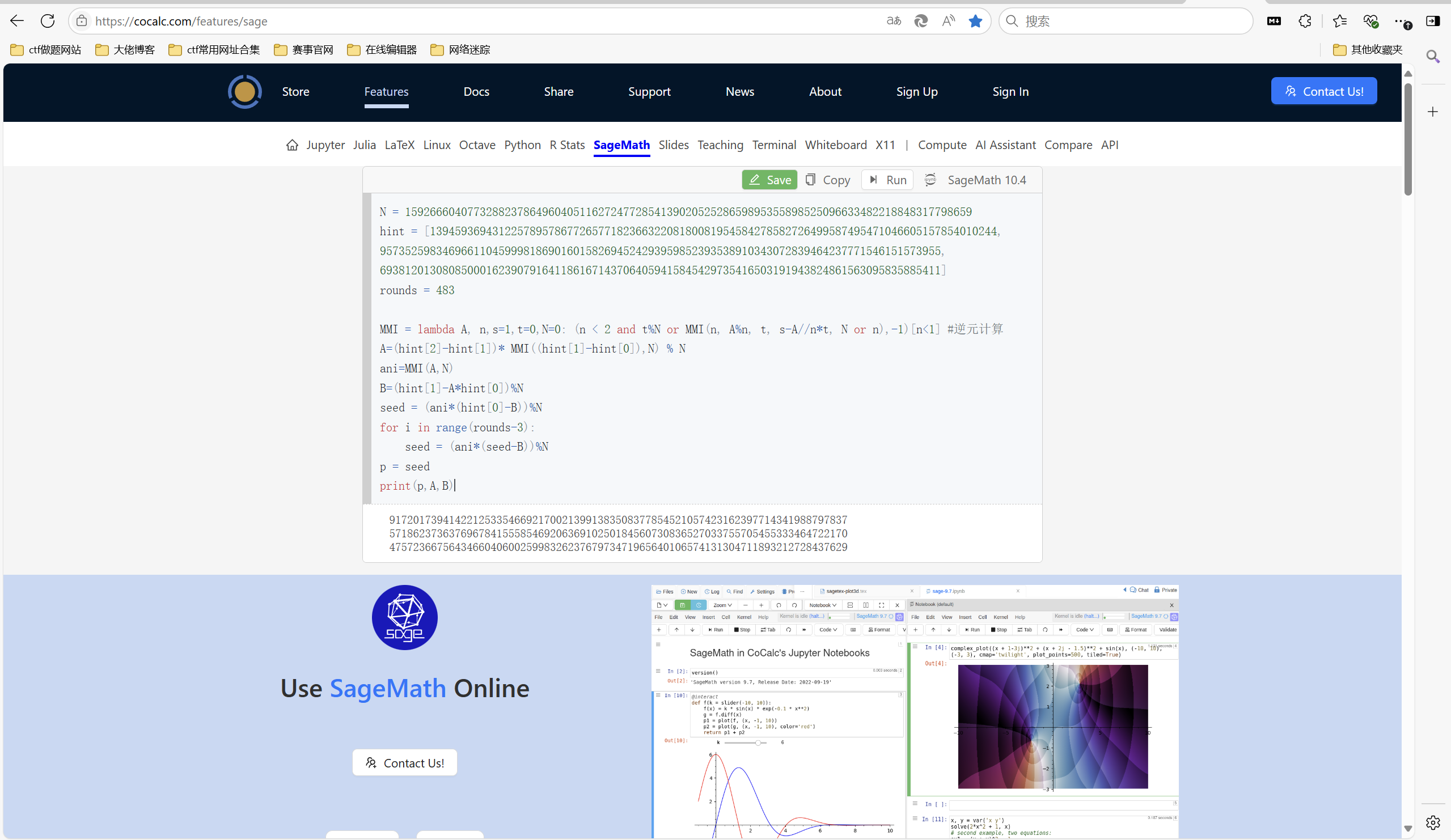This screenshot has width=1451, height=840.
Task: Click the Markdown viewer extension icon
Action: (1274, 22)
